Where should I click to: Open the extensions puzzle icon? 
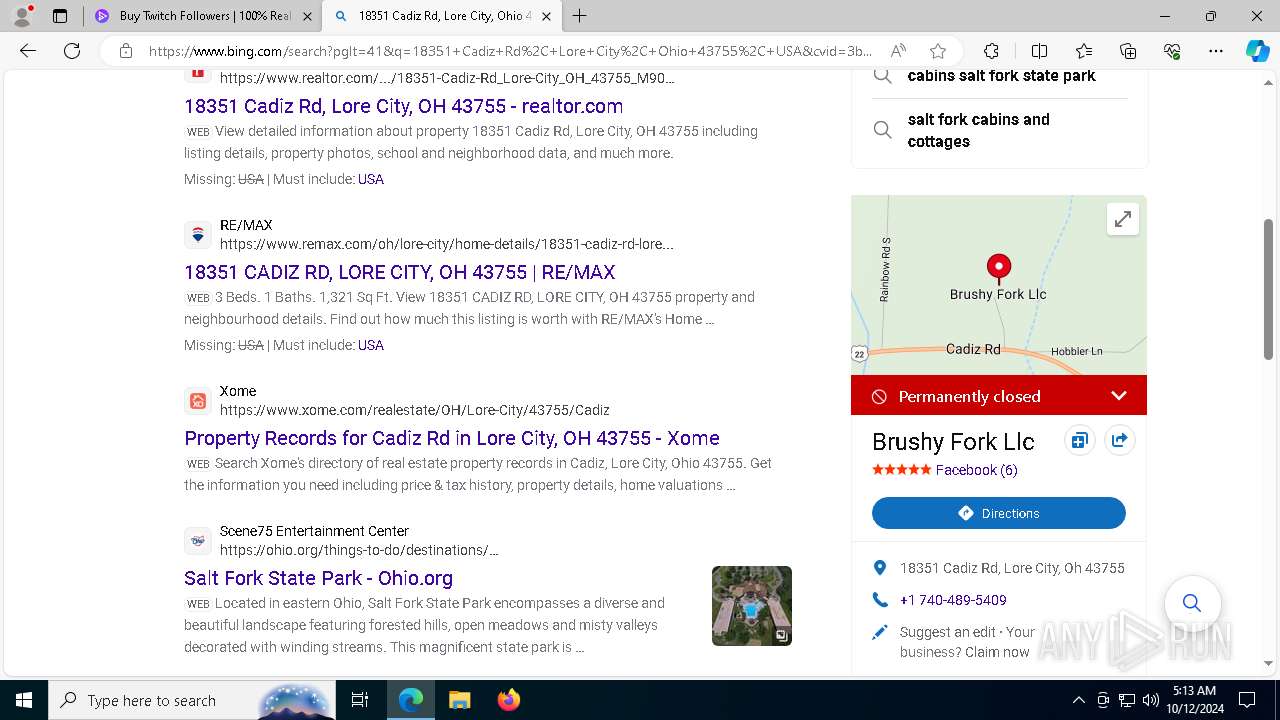(x=991, y=51)
